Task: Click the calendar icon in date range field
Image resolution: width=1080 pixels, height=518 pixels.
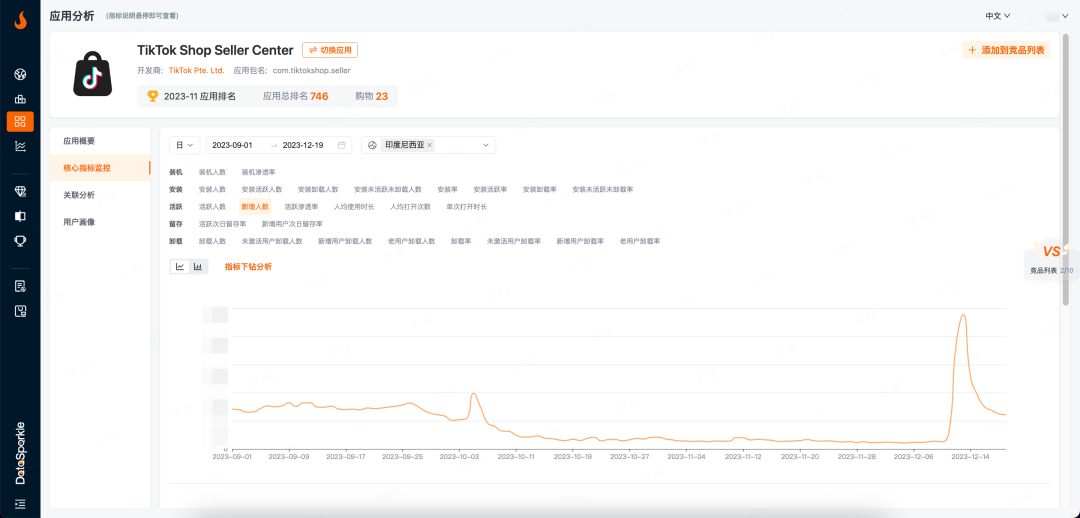Action: coord(342,145)
